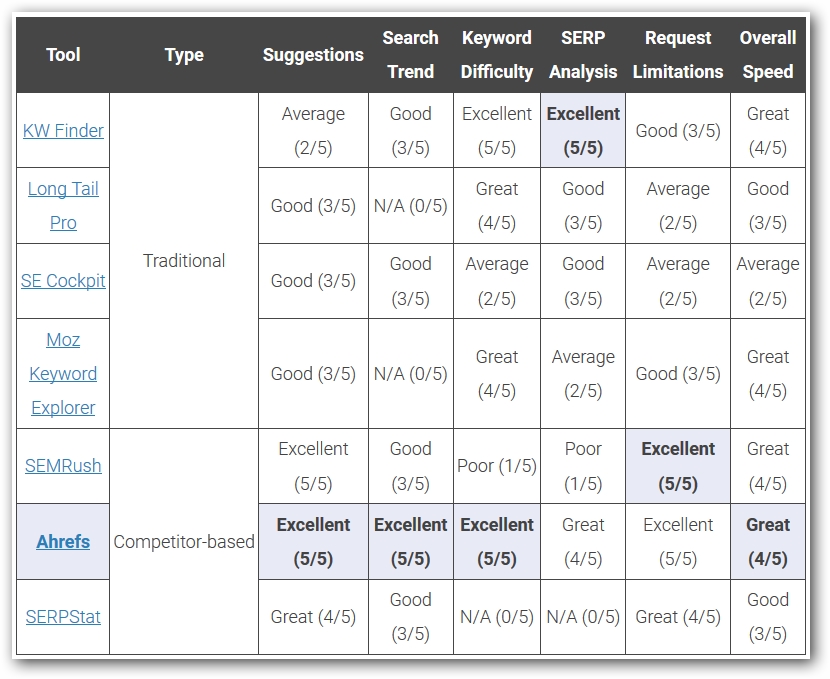
Task: Select the Traditional type cell
Action: [184, 260]
